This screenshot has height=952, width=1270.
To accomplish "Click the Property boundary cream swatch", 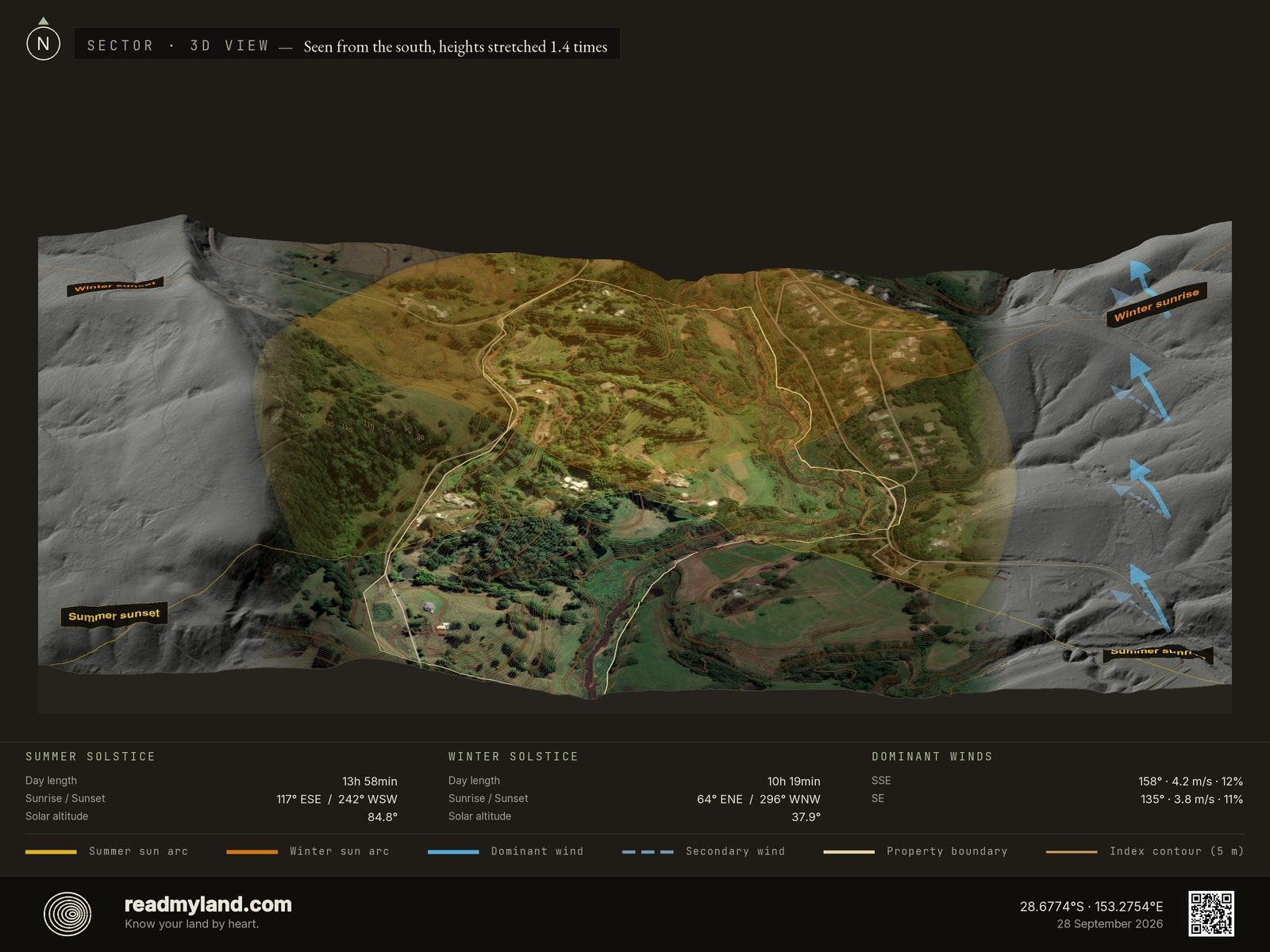I will point(849,851).
